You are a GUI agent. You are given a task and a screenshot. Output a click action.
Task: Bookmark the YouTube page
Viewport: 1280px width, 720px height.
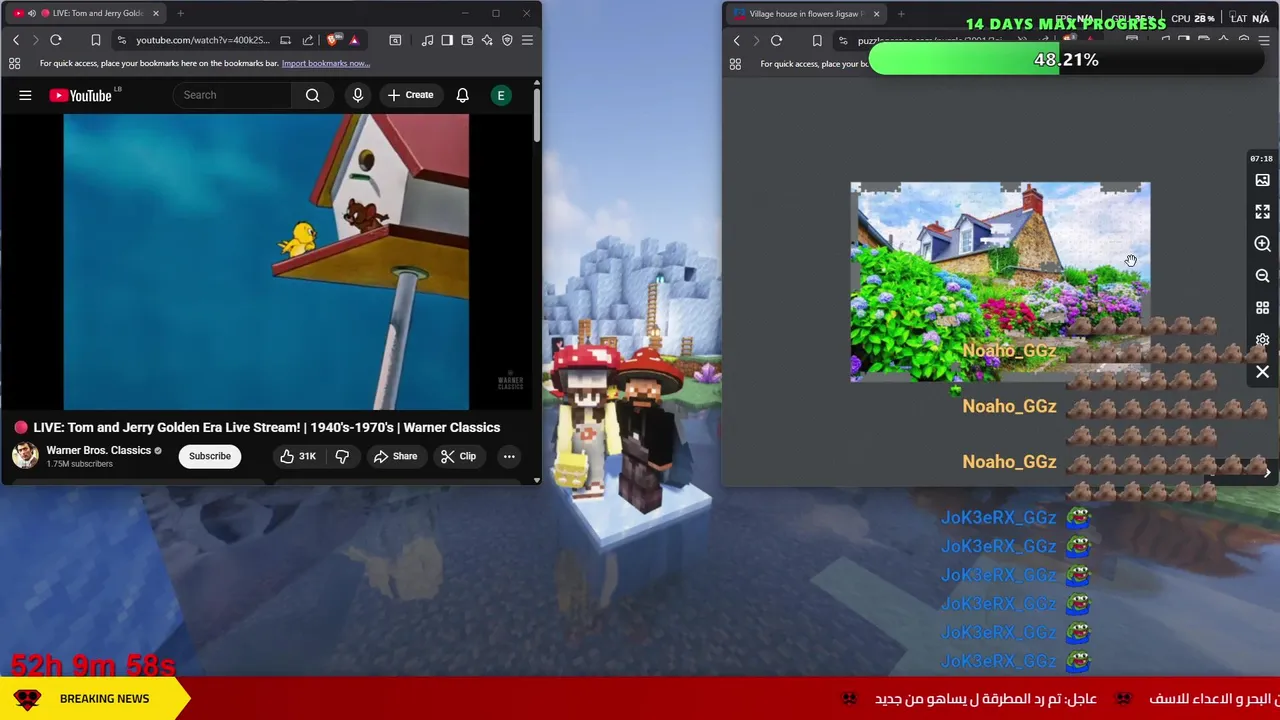96,40
